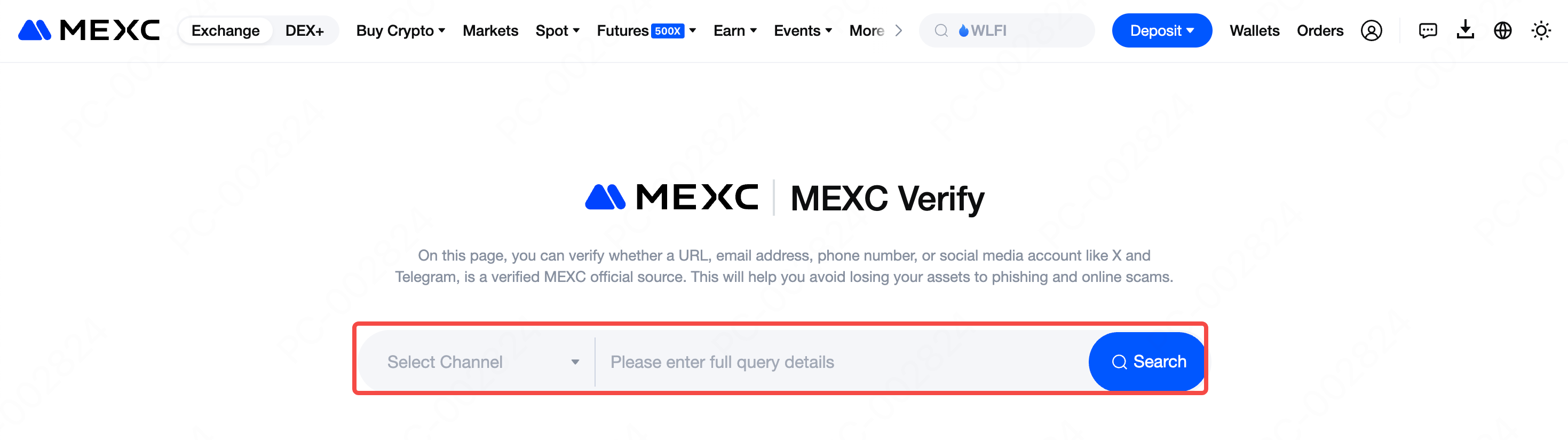Open the Wallets link

point(1254,30)
